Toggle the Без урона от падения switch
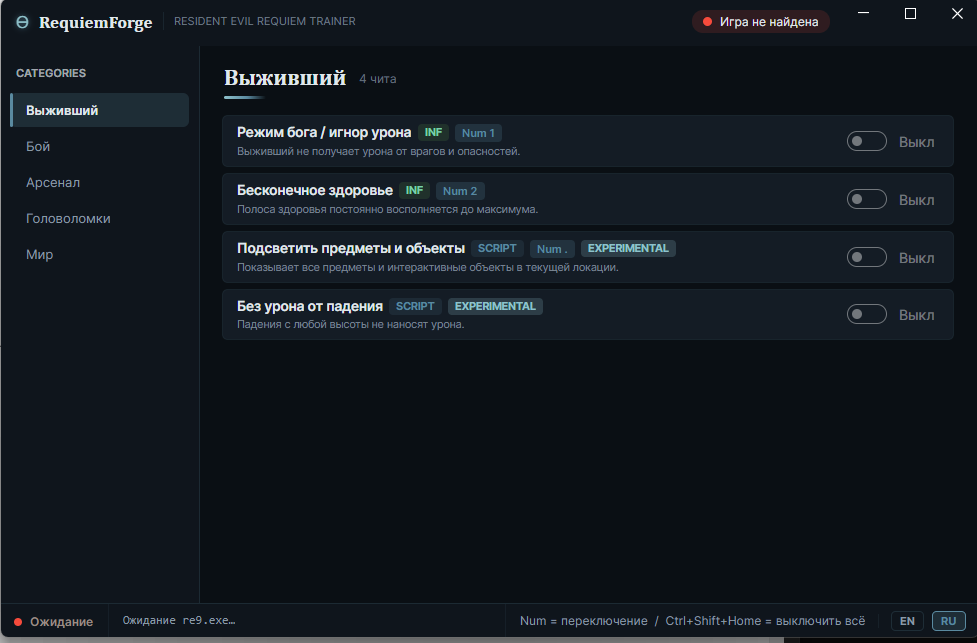This screenshot has width=977, height=643. [866, 315]
